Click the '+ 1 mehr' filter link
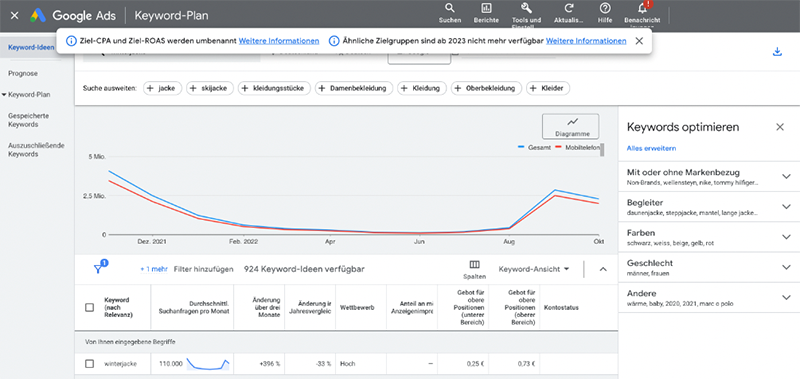The image size is (800, 379). click(154, 269)
